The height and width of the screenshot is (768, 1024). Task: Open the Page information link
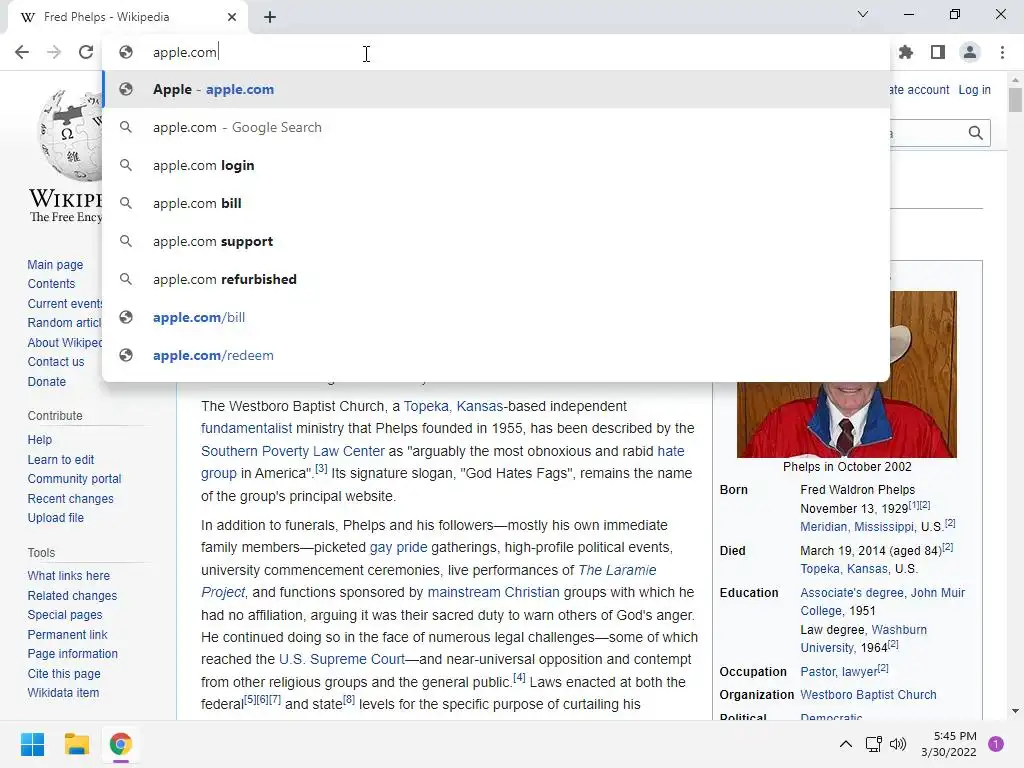click(72, 654)
